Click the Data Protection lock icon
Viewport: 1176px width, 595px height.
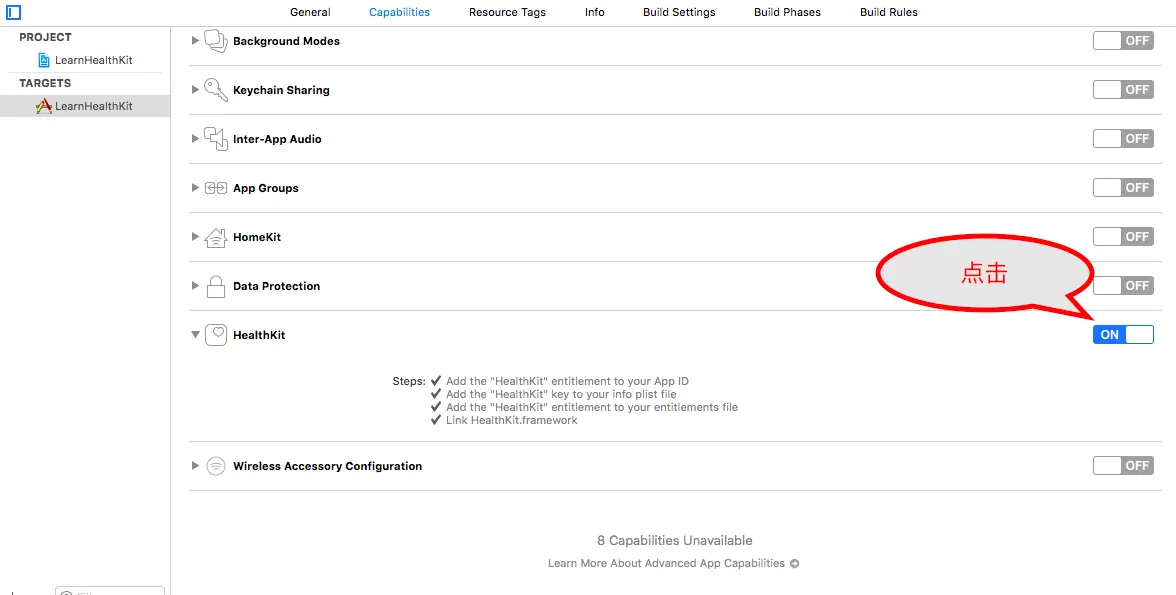click(216, 286)
